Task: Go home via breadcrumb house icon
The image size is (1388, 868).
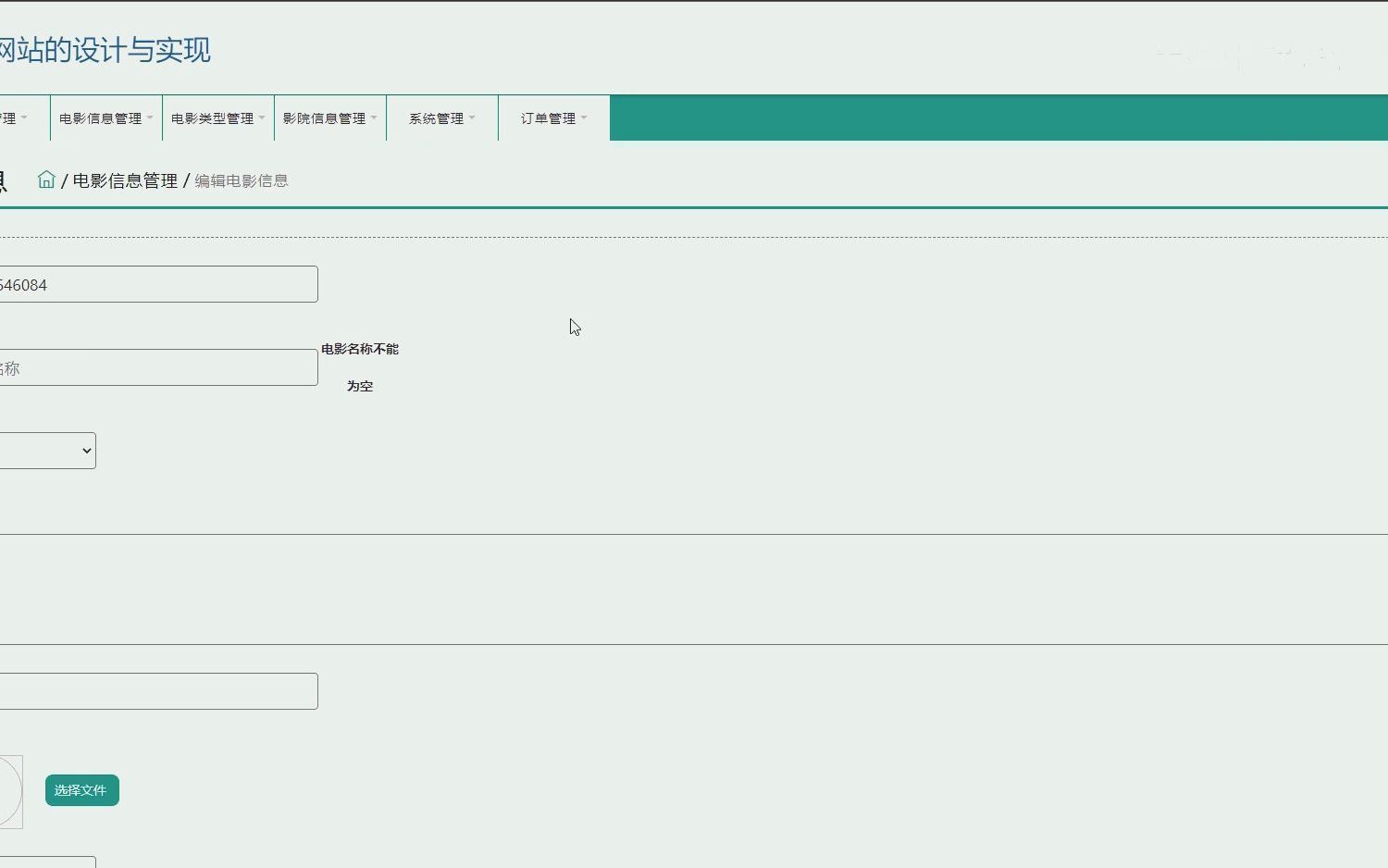Action: (x=46, y=180)
